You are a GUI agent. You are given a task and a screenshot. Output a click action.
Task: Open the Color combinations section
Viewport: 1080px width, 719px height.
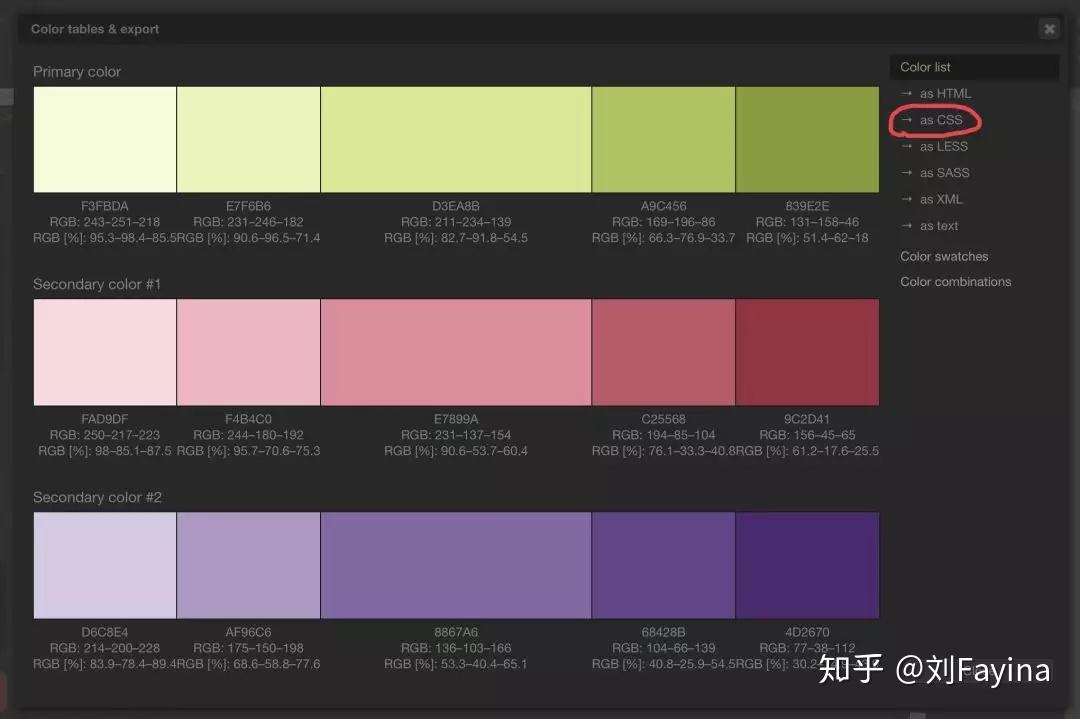point(955,281)
